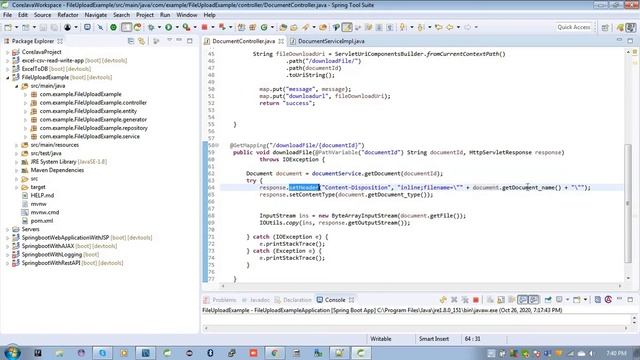Screen dimensions: 640x360
Task: Select HELP.md file in the tree
Action: tap(42, 196)
